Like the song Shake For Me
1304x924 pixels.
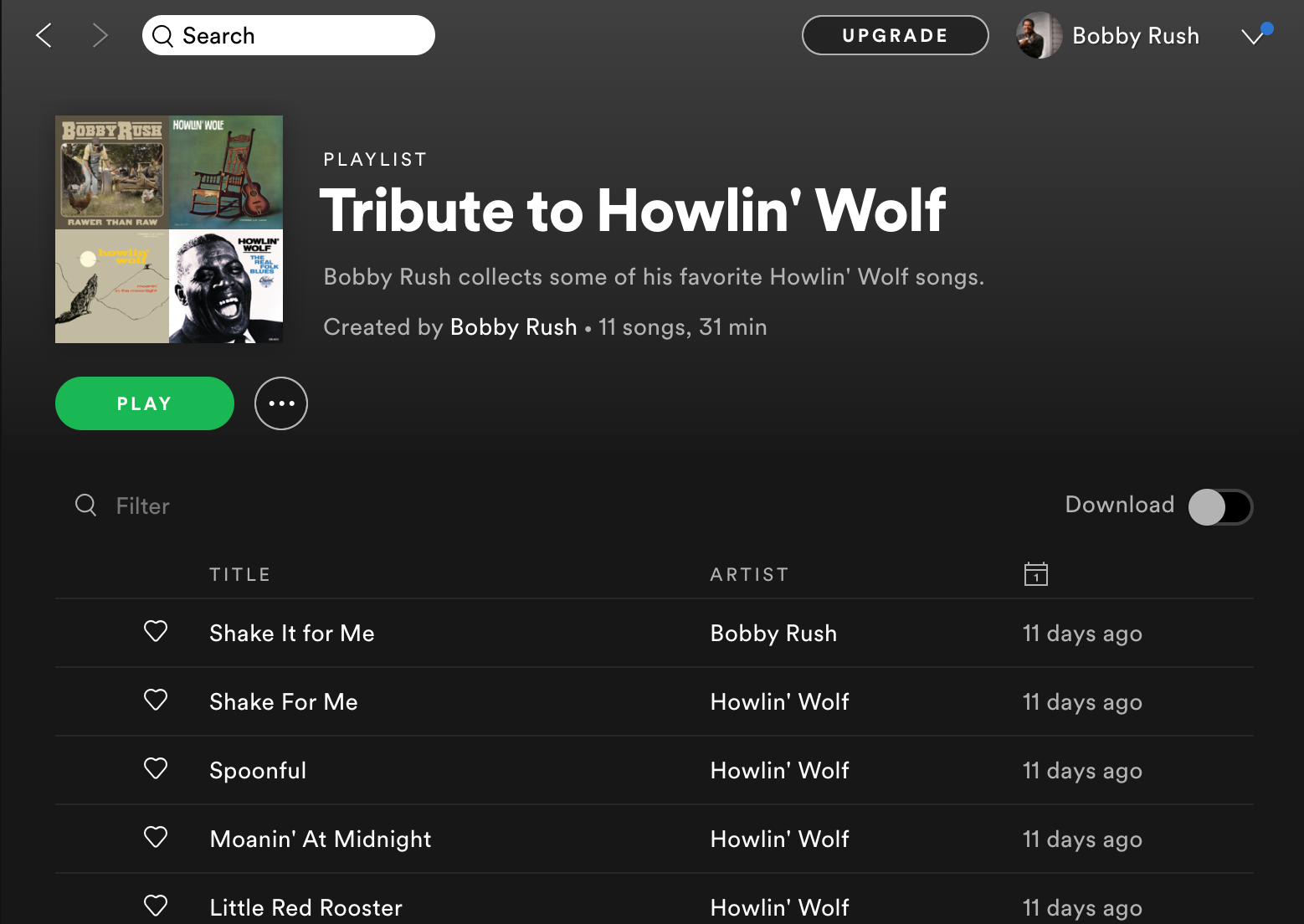pos(156,700)
